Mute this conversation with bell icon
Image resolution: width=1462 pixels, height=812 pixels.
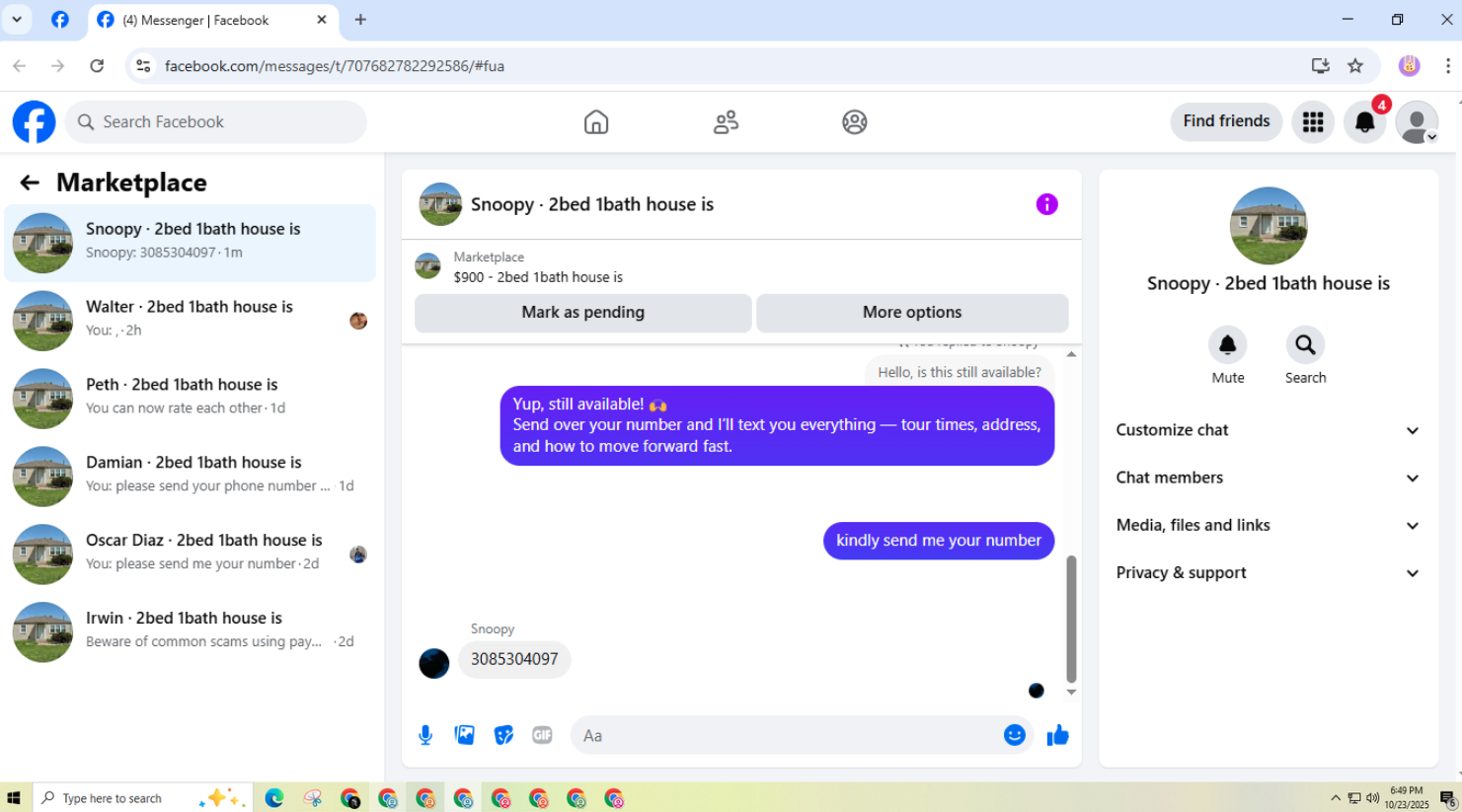(x=1228, y=344)
